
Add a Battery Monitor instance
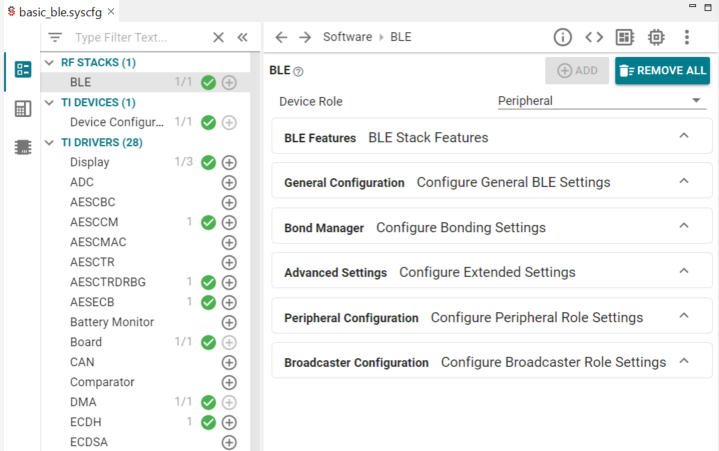[x=229, y=323]
